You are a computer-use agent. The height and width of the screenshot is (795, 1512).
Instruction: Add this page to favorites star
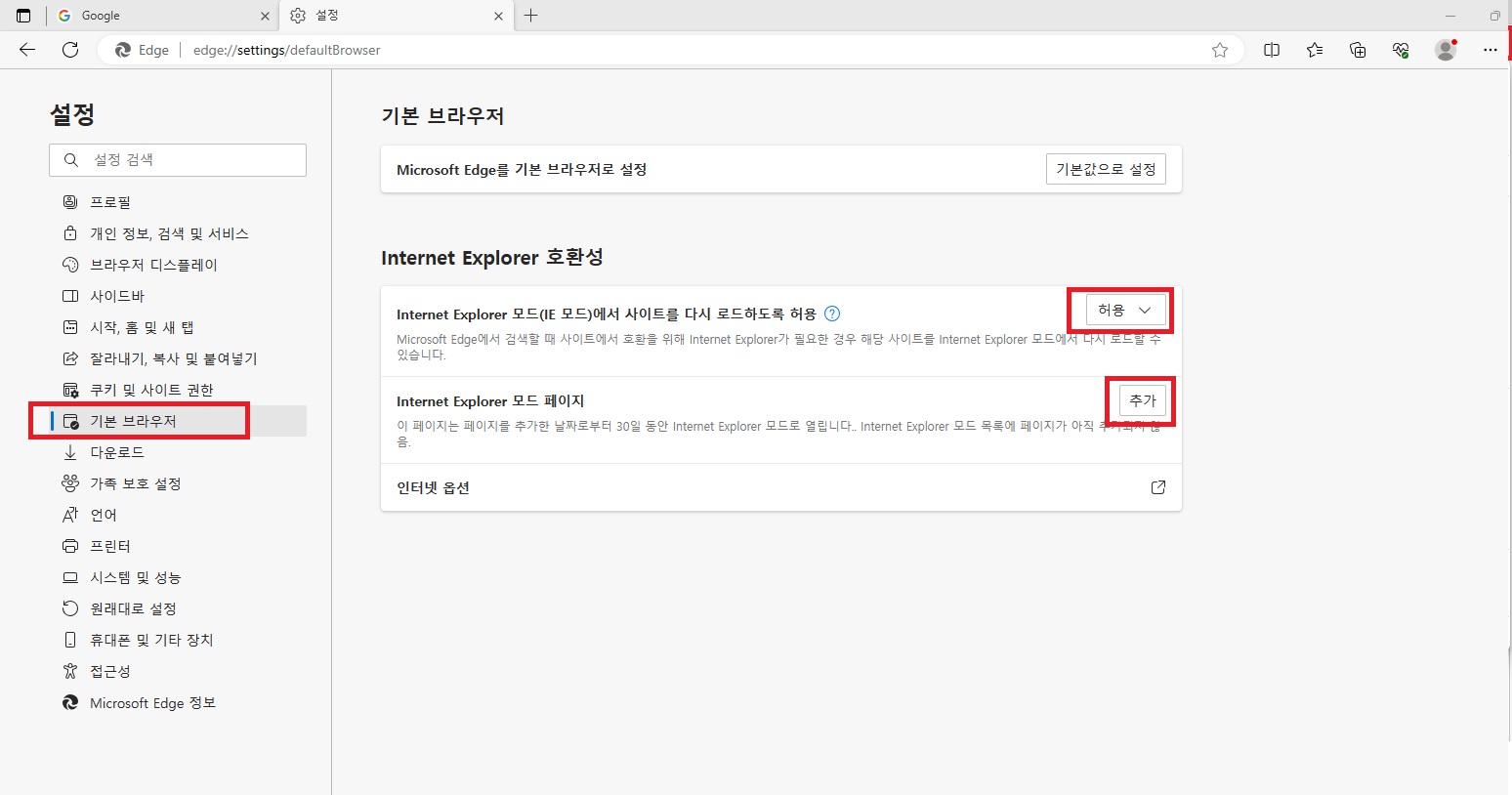1220,50
